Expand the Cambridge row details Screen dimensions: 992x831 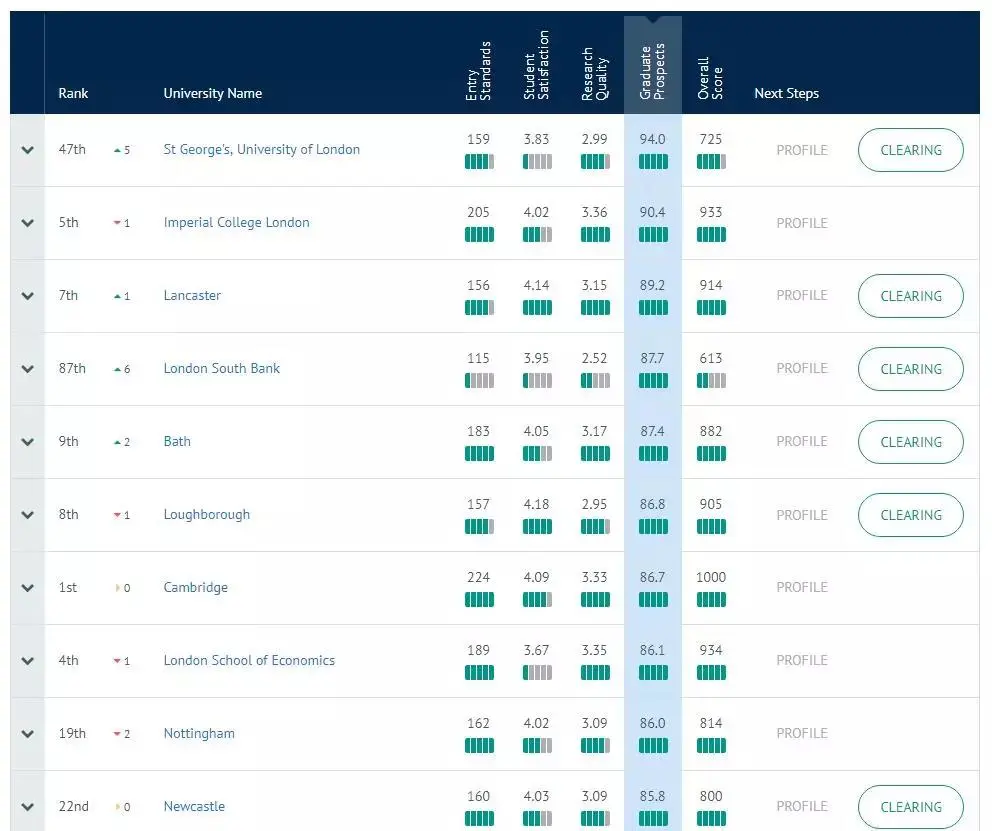point(27,588)
